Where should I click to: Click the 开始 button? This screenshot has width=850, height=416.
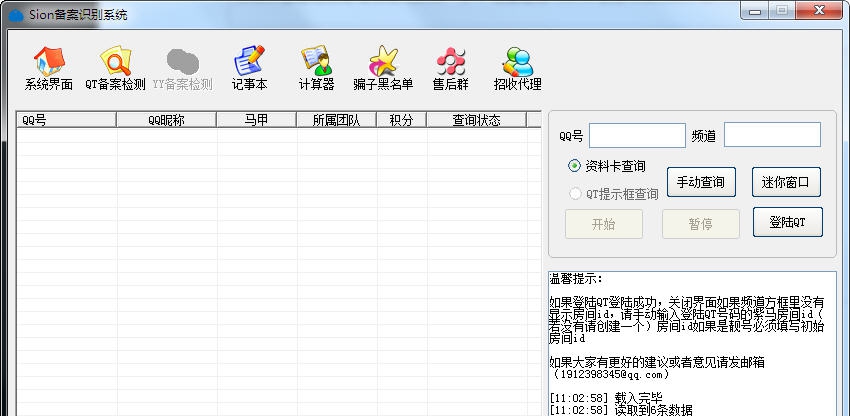(604, 224)
